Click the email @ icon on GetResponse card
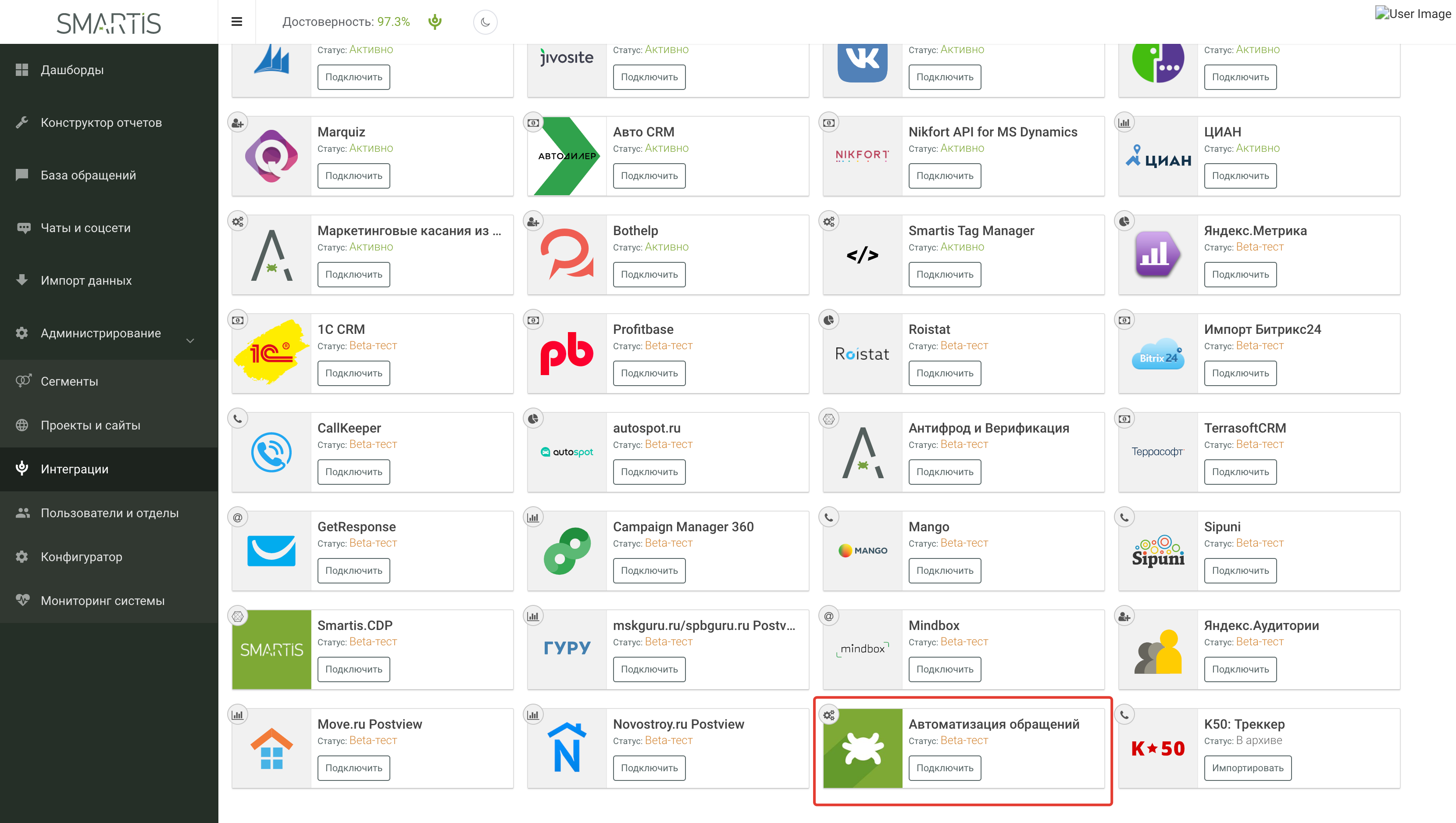1456x823 pixels. tap(237, 518)
